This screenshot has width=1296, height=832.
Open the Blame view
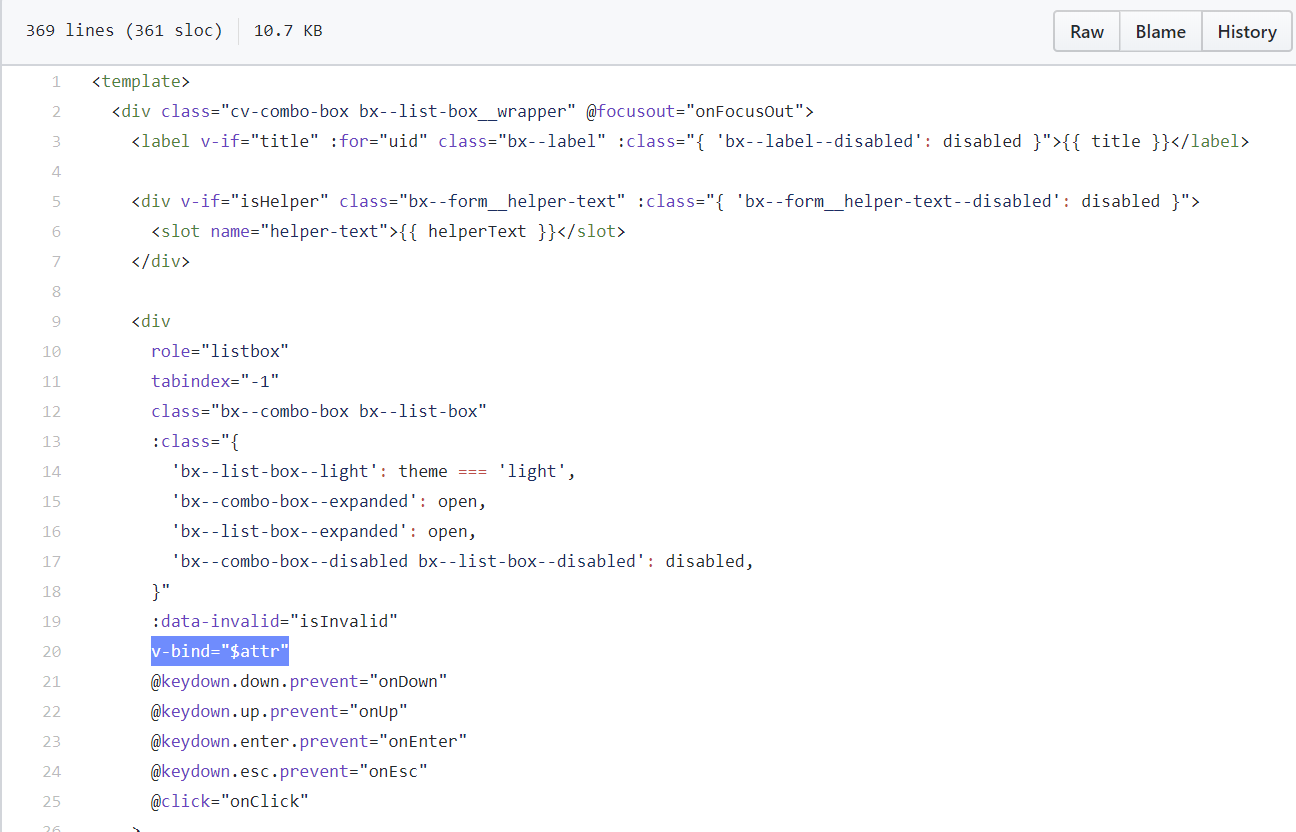pyautogui.click(x=1160, y=31)
